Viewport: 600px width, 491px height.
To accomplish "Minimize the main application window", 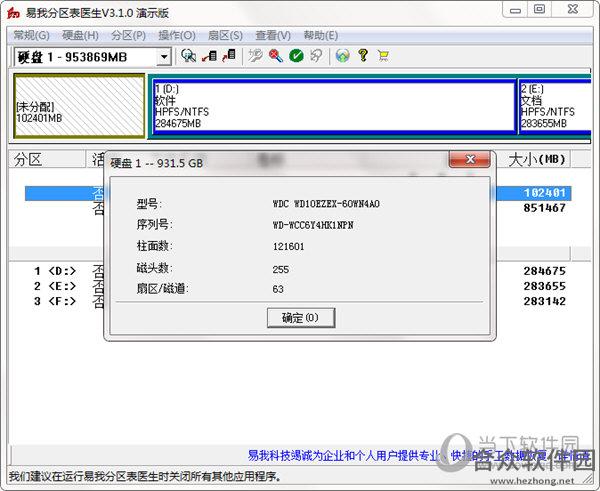I will pyautogui.click(x=515, y=10).
